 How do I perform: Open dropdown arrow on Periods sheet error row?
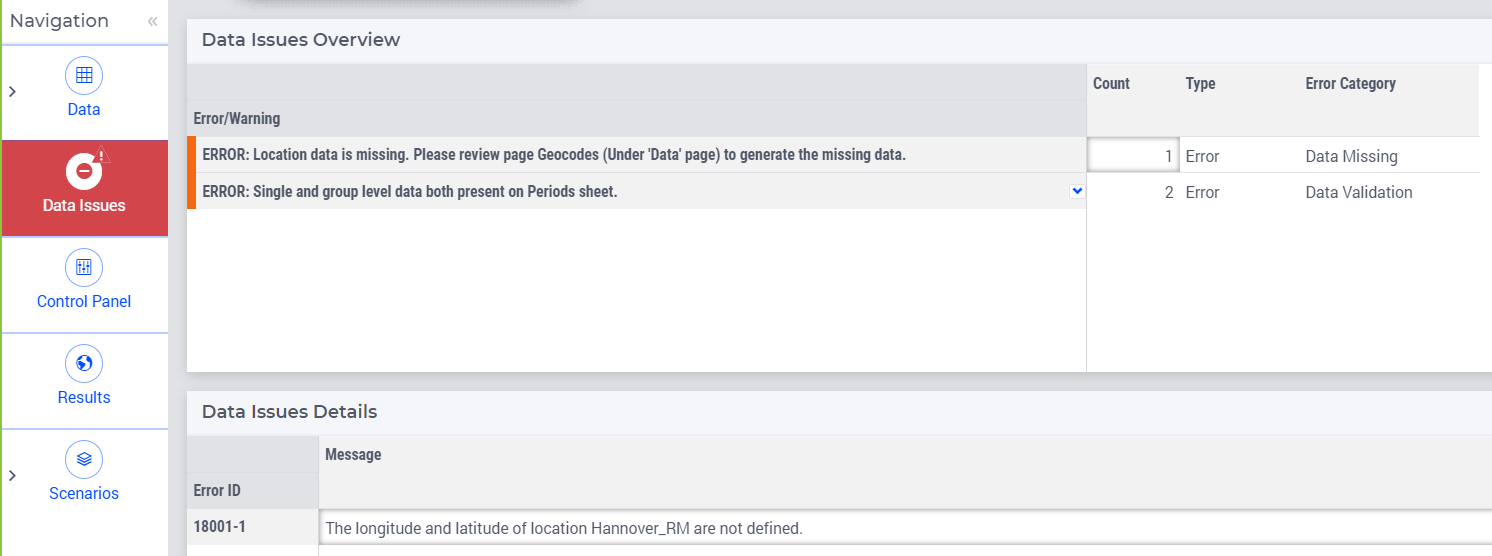[1077, 190]
